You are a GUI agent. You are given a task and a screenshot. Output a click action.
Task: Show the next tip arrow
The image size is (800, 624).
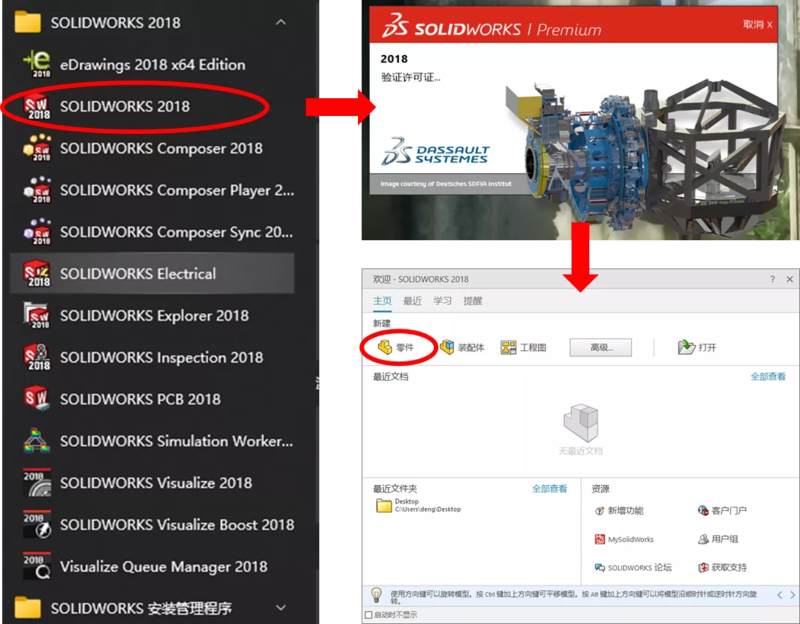point(792,595)
